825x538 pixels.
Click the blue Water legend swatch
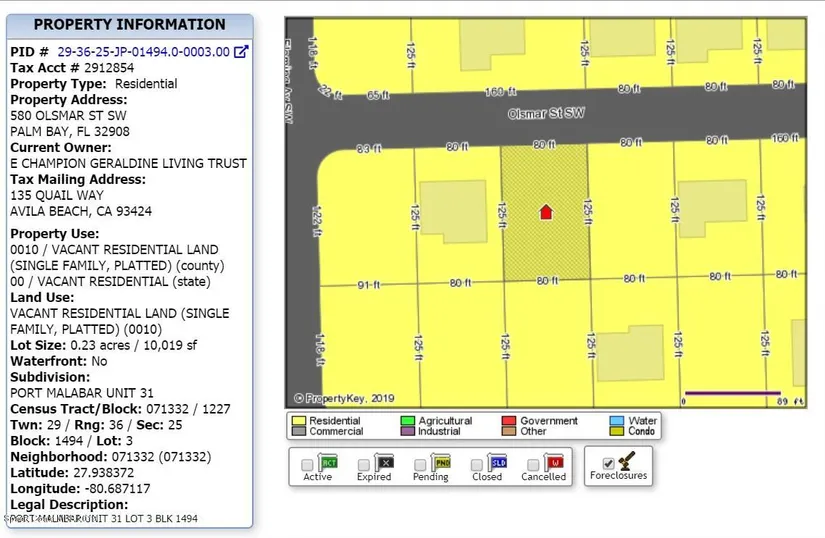tap(616, 421)
